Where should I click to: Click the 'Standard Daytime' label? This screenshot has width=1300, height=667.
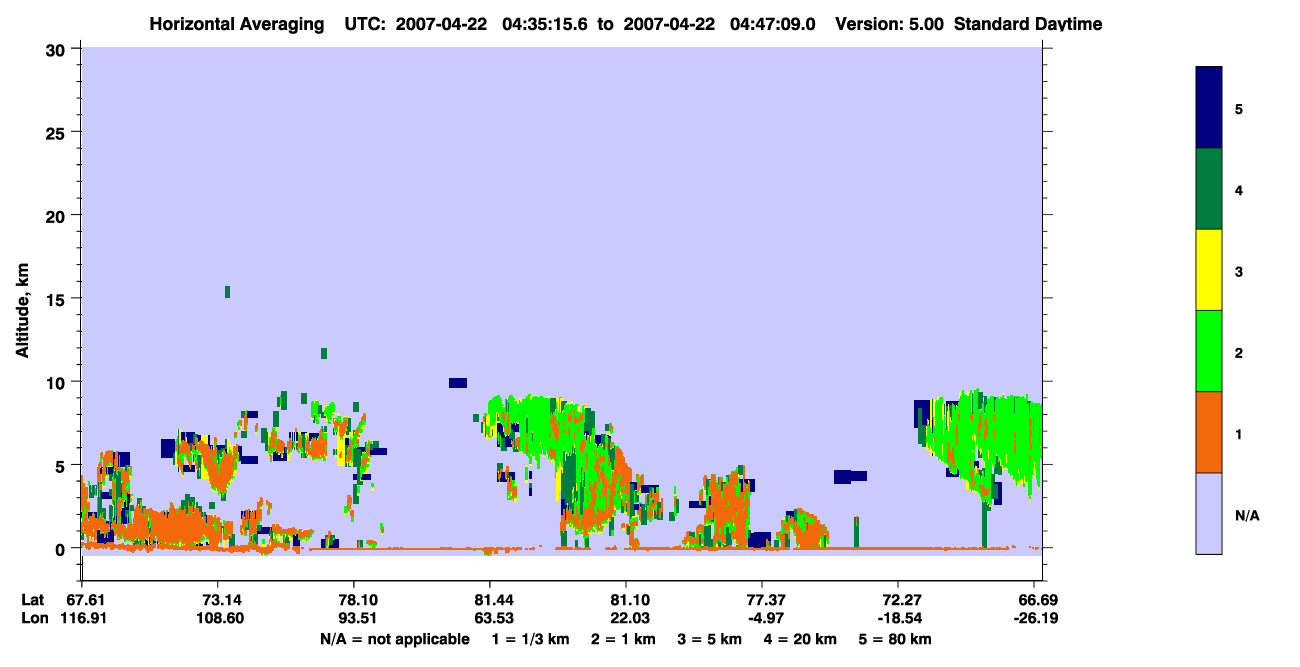1028,24
